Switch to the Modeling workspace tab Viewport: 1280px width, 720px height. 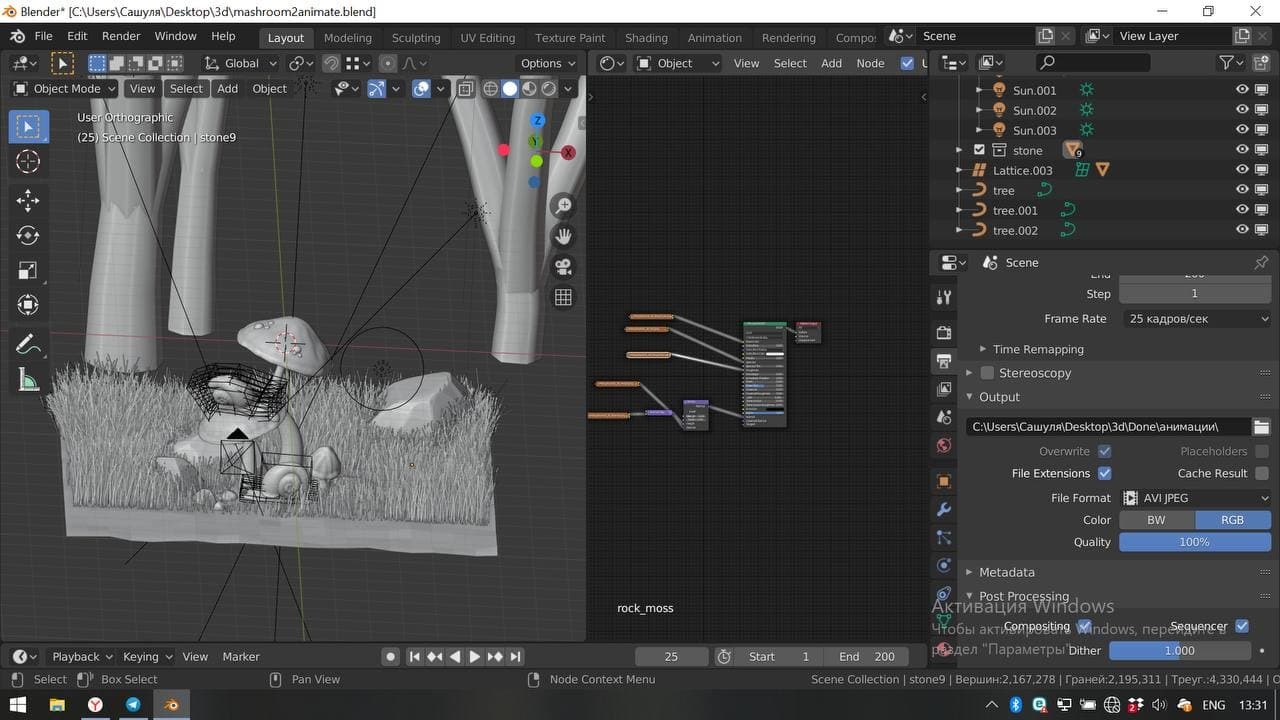[x=348, y=38]
